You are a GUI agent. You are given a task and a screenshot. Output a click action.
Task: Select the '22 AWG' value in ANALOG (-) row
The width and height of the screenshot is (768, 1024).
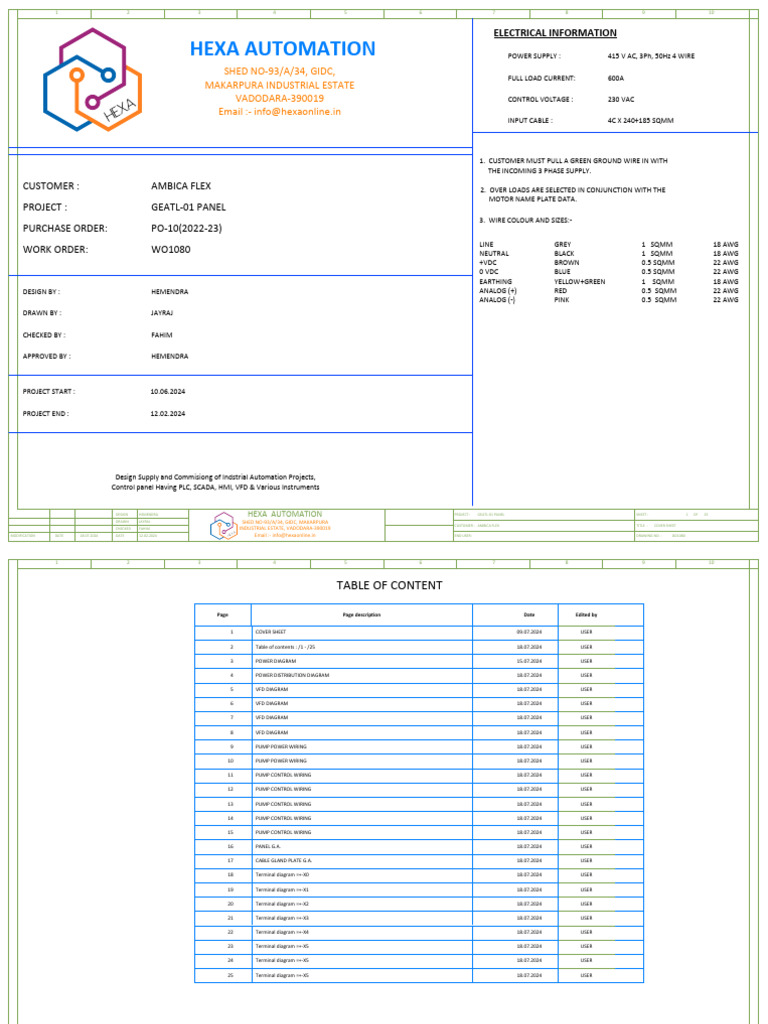click(726, 300)
